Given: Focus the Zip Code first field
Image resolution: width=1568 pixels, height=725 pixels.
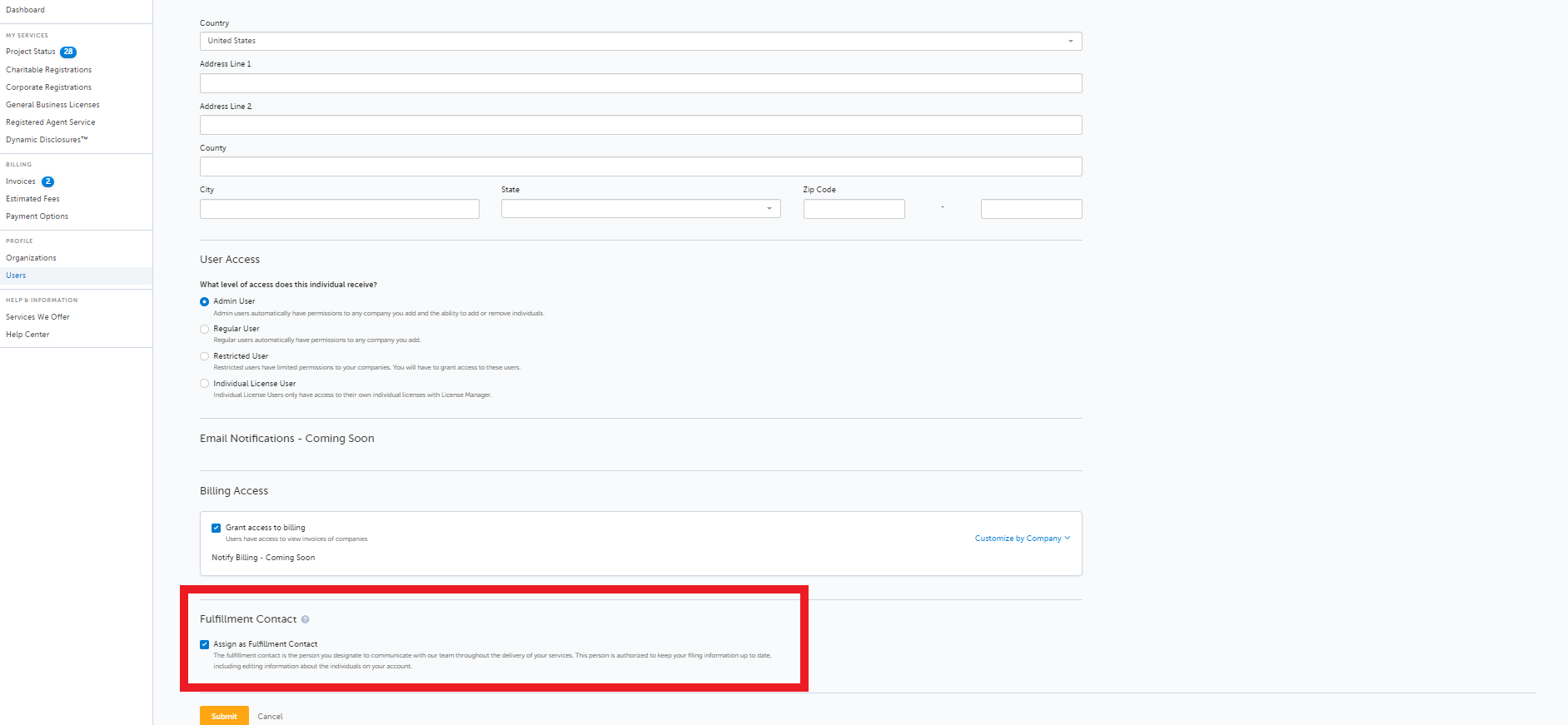Looking at the screenshot, I should point(854,209).
